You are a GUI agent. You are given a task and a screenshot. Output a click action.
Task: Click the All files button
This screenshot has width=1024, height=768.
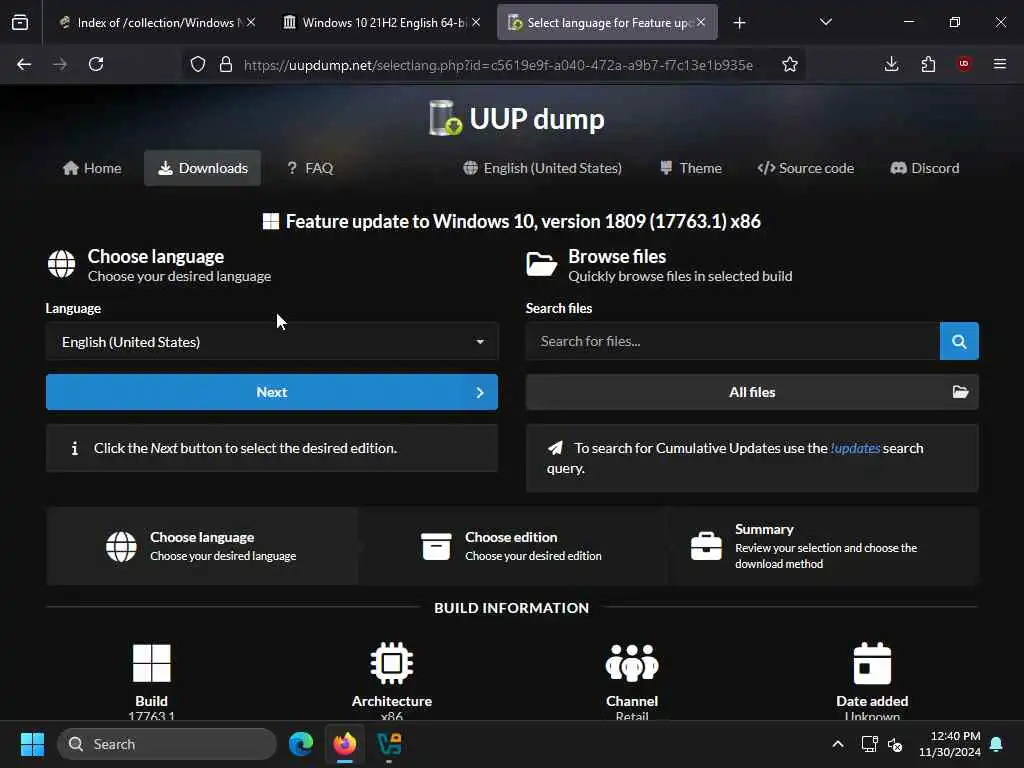[752, 392]
